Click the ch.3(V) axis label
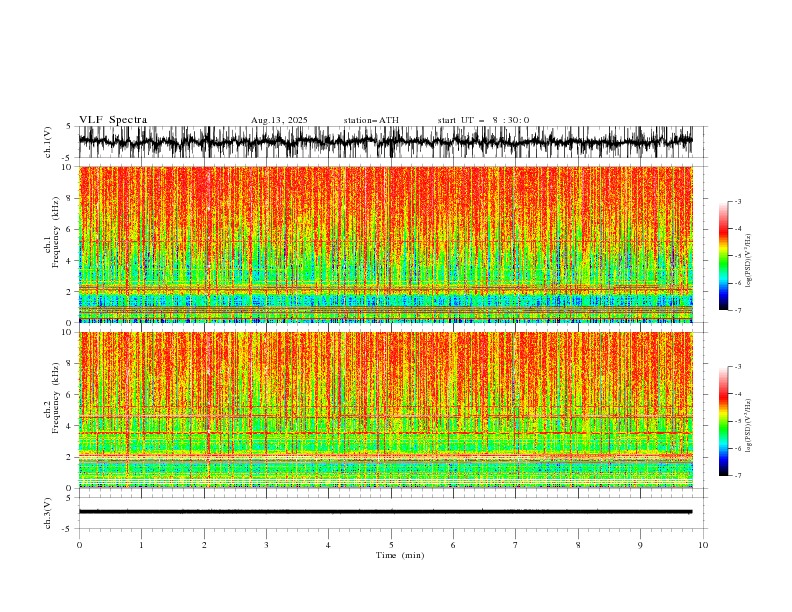792x612 pixels. pos(48,513)
